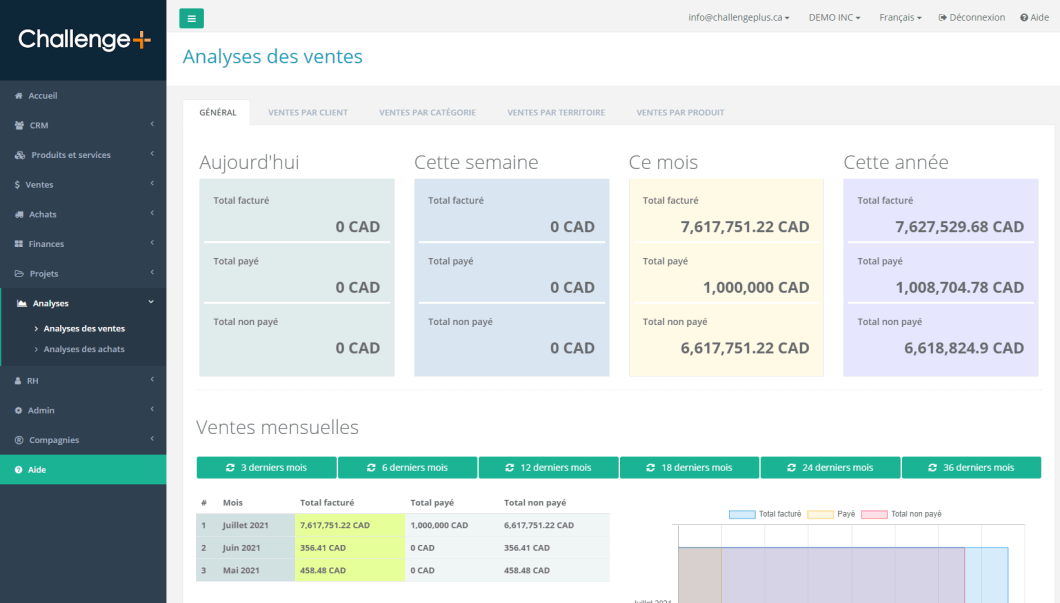This screenshot has width=1060, height=603.
Task: Click the CRM users icon
Action: (20, 126)
